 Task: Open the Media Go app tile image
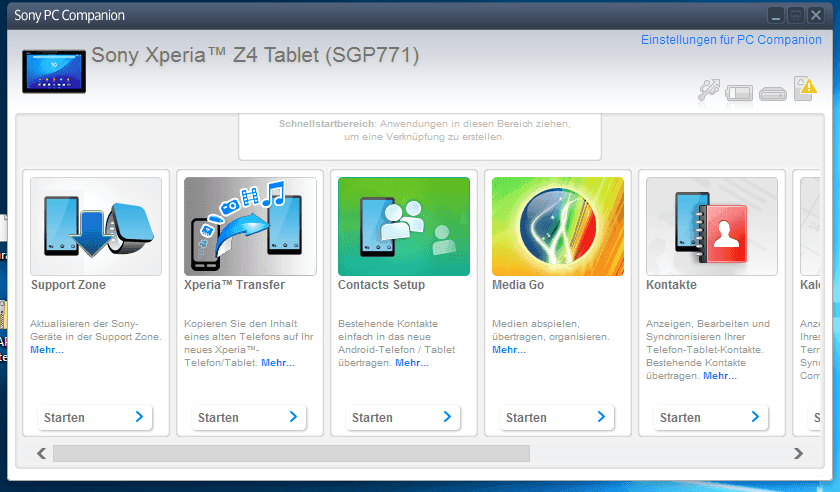[x=558, y=226]
